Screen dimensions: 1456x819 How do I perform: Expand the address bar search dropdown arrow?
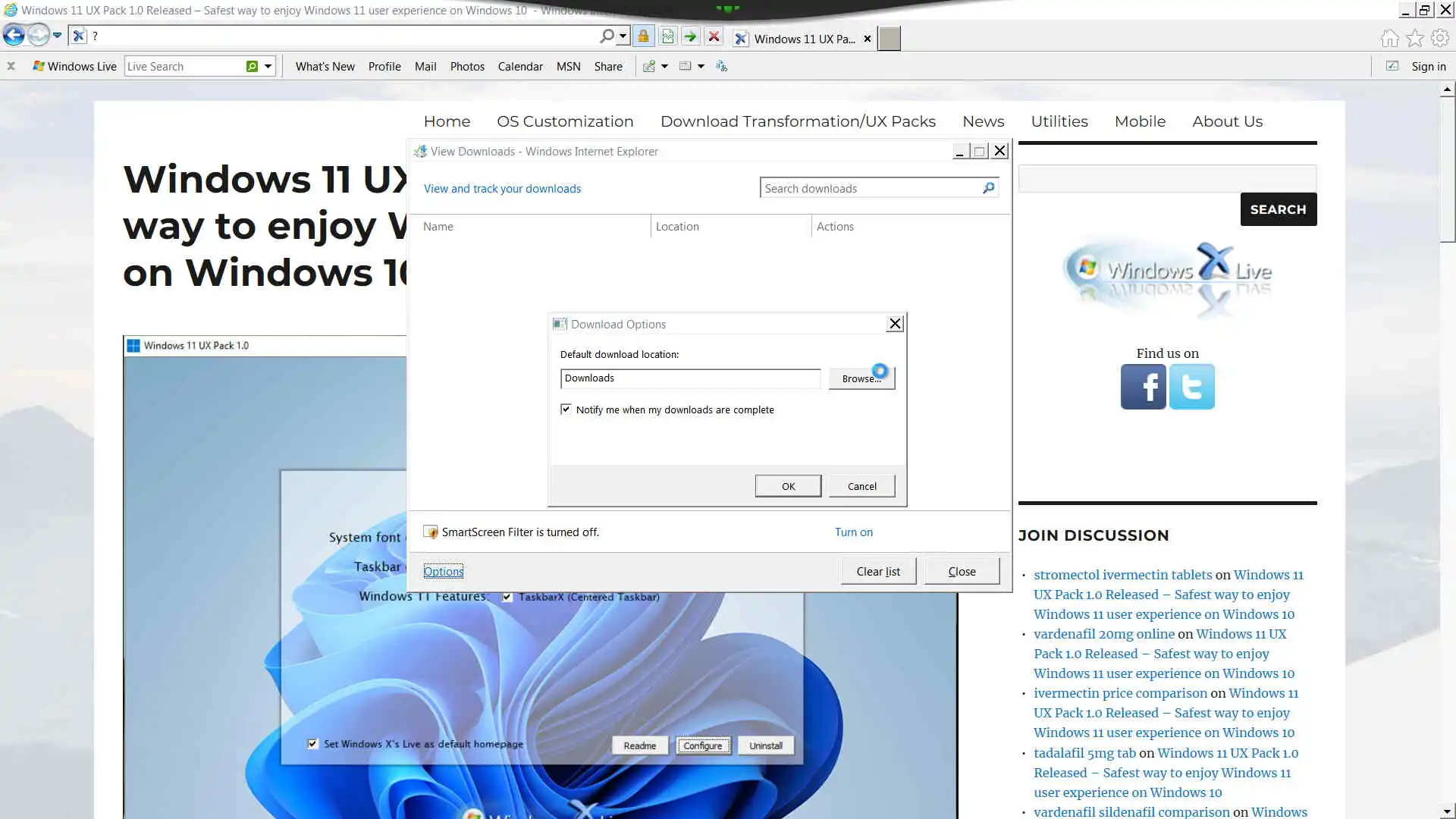click(x=623, y=36)
